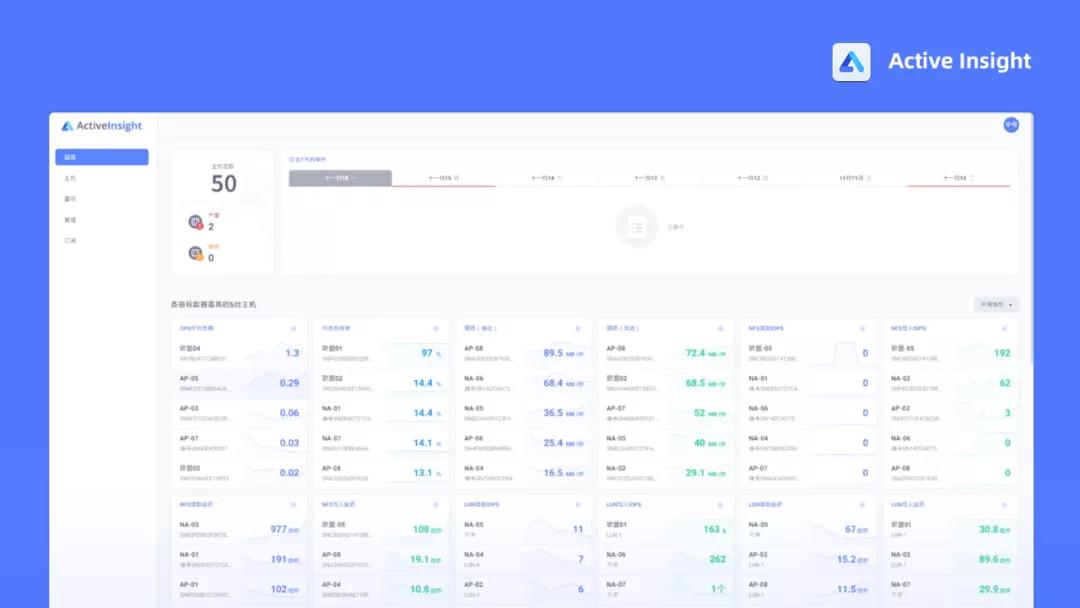Open the host row showing 192
The width and height of the screenshot is (1080, 608).
(x=951, y=353)
